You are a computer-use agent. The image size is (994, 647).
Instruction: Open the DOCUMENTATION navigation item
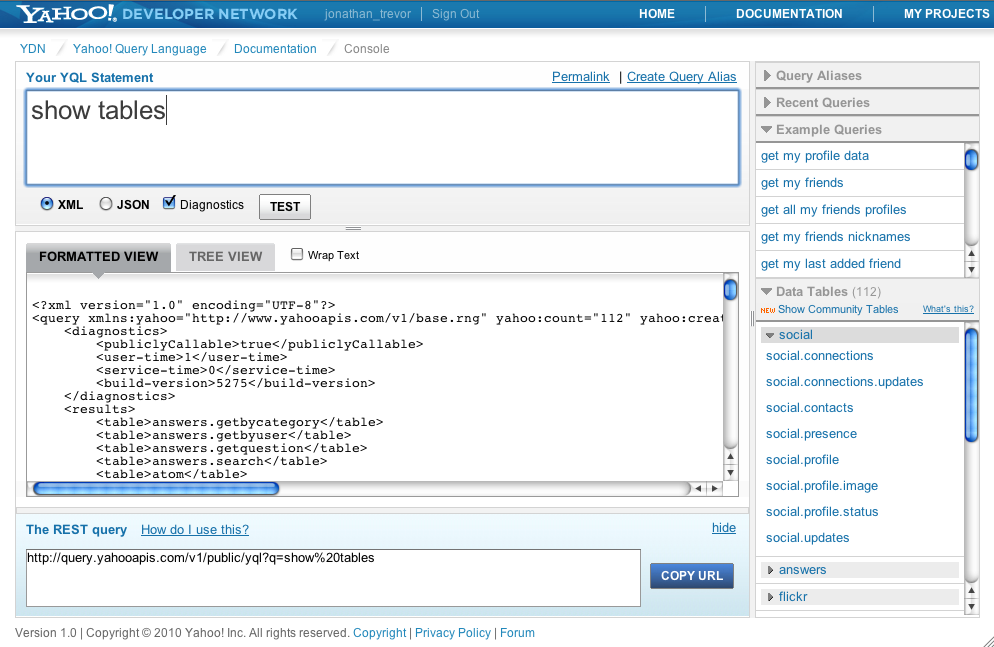click(789, 13)
